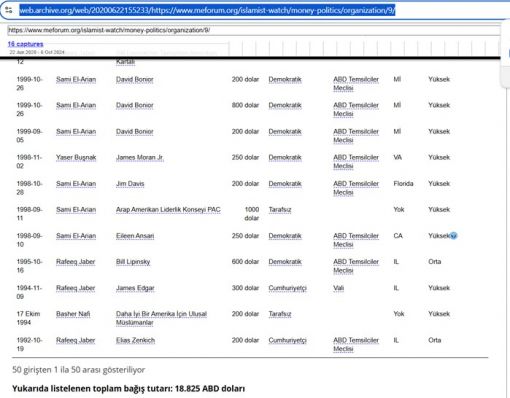Image resolution: width=510 pixels, height=398 pixels.
Task: Select the VA state cell
Action: tap(398, 157)
